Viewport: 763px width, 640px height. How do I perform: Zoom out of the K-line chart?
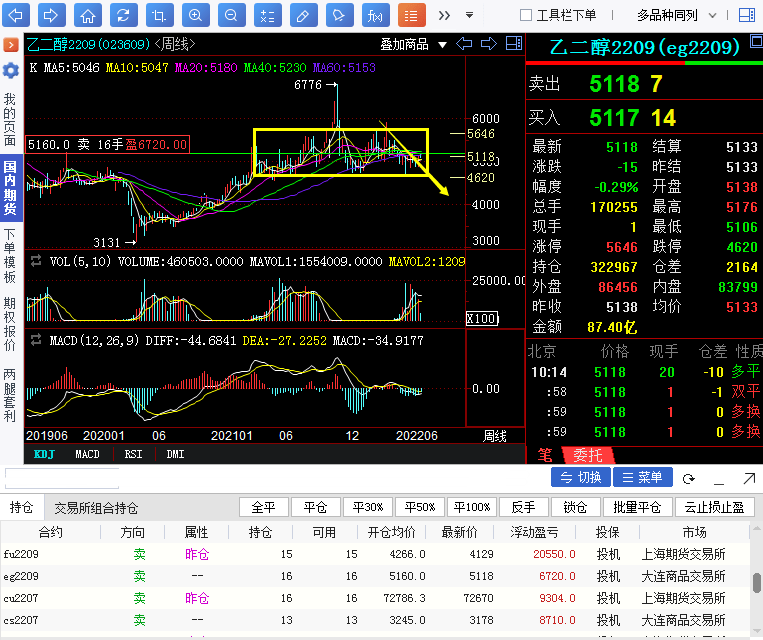click(x=231, y=15)
